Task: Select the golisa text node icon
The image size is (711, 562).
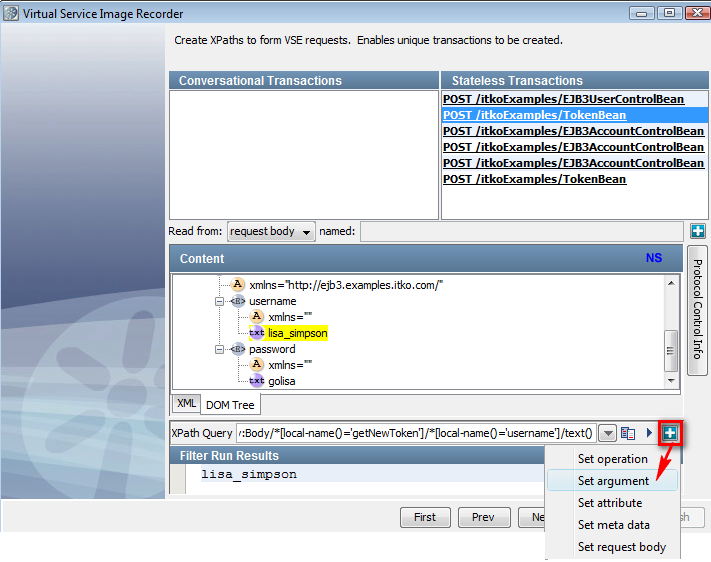Action: pos(257,381)
